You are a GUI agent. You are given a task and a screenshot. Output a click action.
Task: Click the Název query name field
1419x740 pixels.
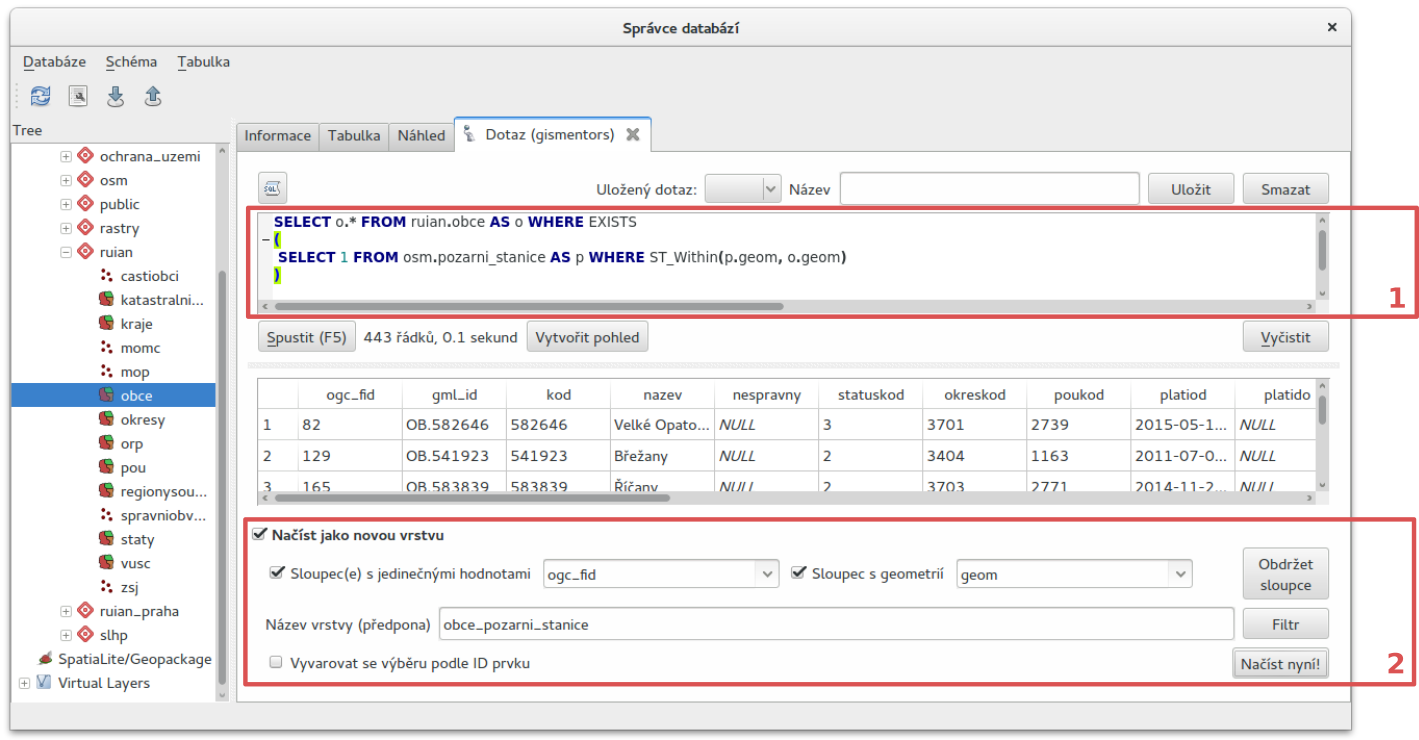[x=989, y=189]
